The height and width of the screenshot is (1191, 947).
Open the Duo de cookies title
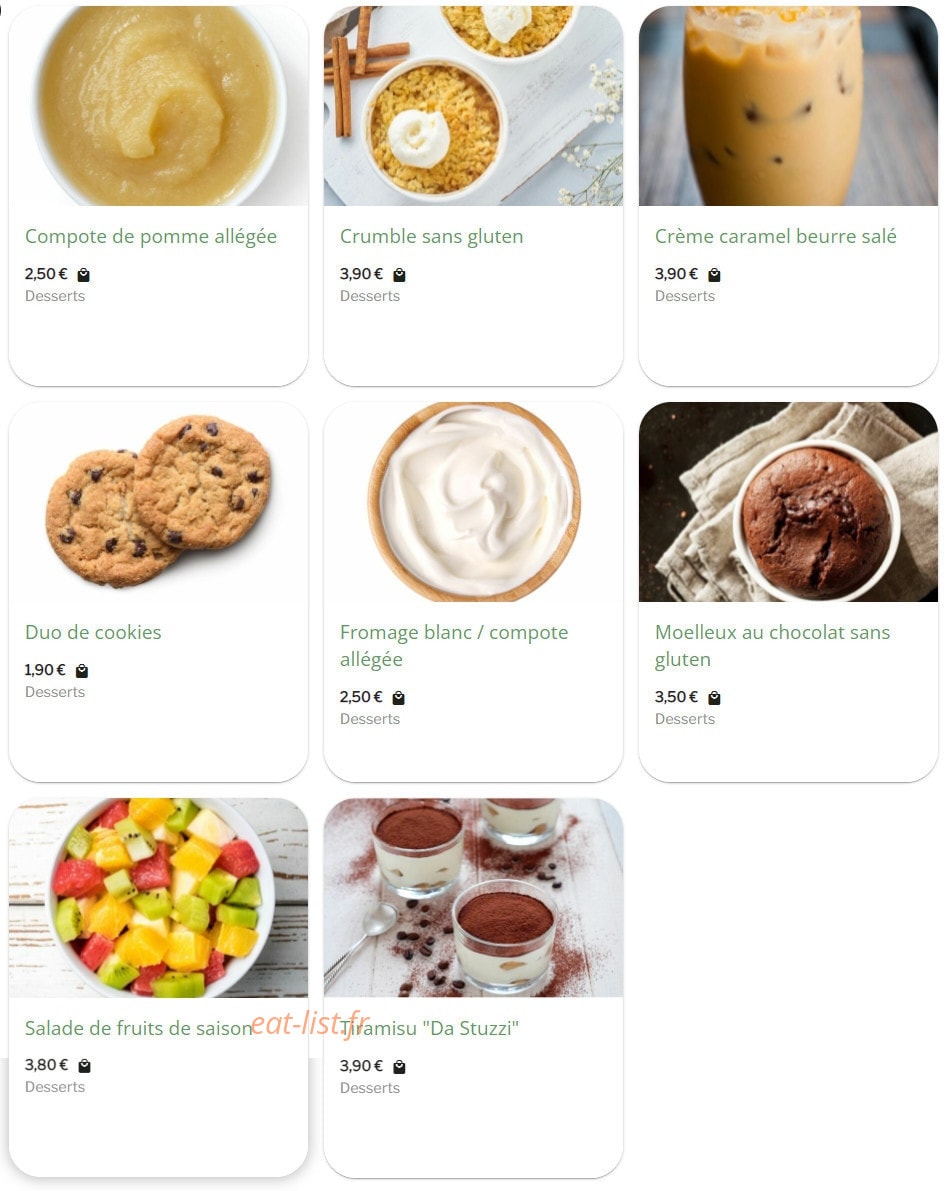[x=93, y=632]
